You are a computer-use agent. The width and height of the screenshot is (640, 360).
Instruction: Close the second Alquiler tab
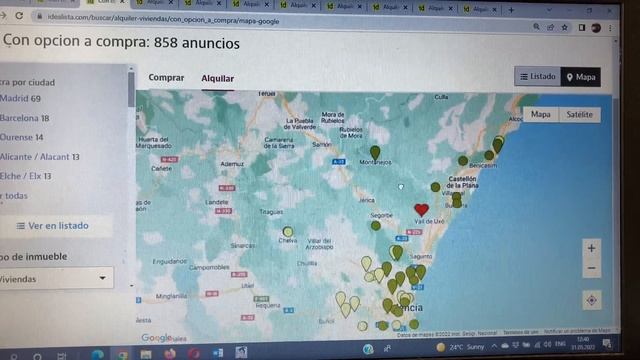pos(218,3)
